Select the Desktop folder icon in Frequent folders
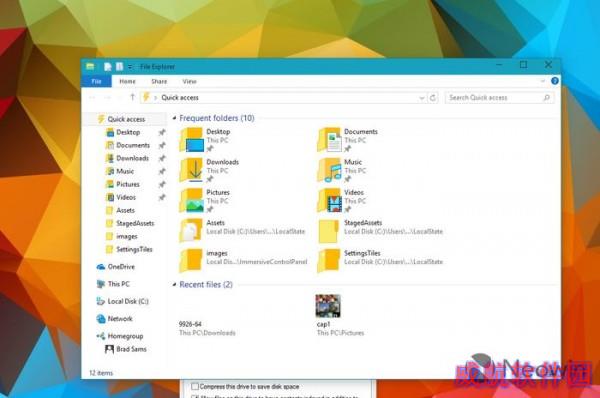This screenshot has height=398, width=600. (191, 140)
